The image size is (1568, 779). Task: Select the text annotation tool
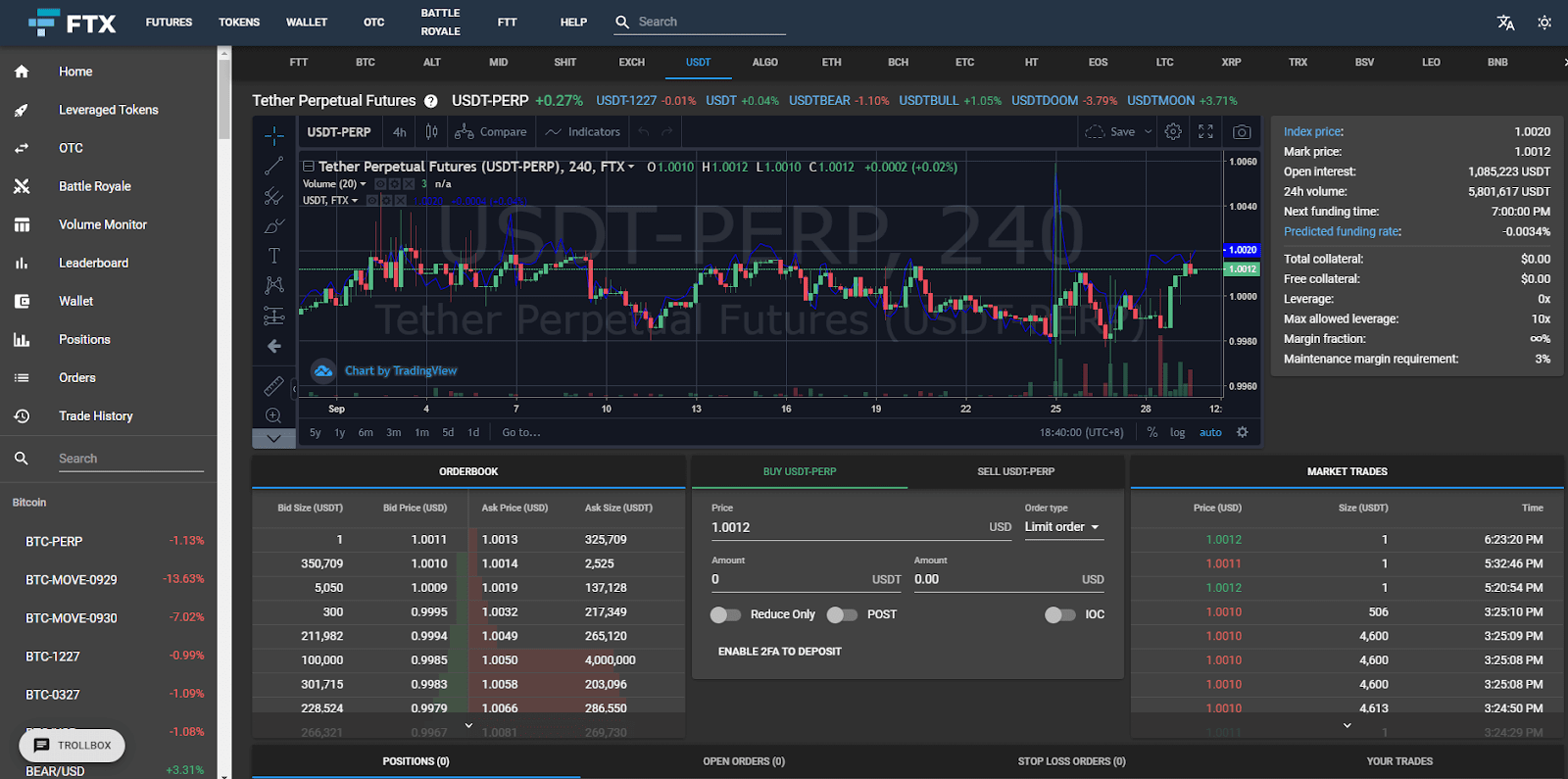pyautogui.click(x=274, y=256)
